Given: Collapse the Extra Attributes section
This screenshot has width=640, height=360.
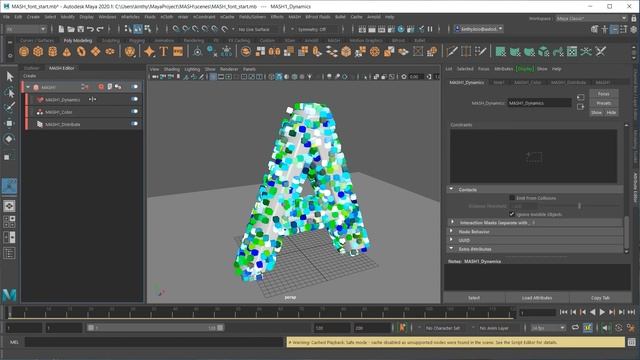Looking at the screenshot, I should click(x=451, y=249).
